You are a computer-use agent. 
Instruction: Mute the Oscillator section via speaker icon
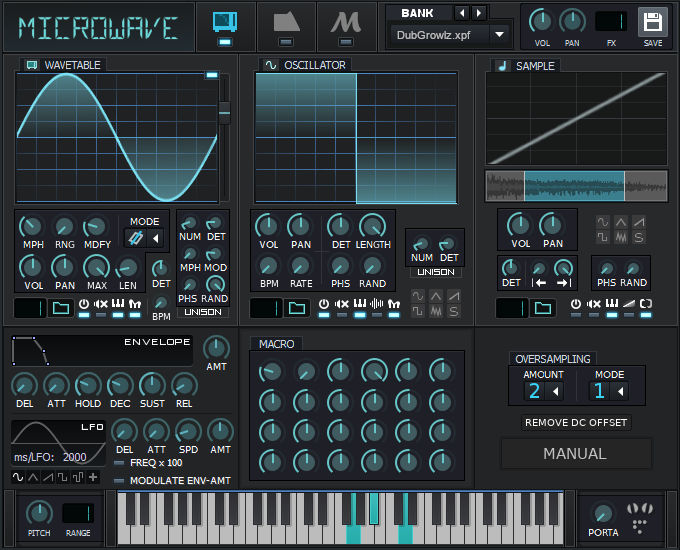(342, 304)
